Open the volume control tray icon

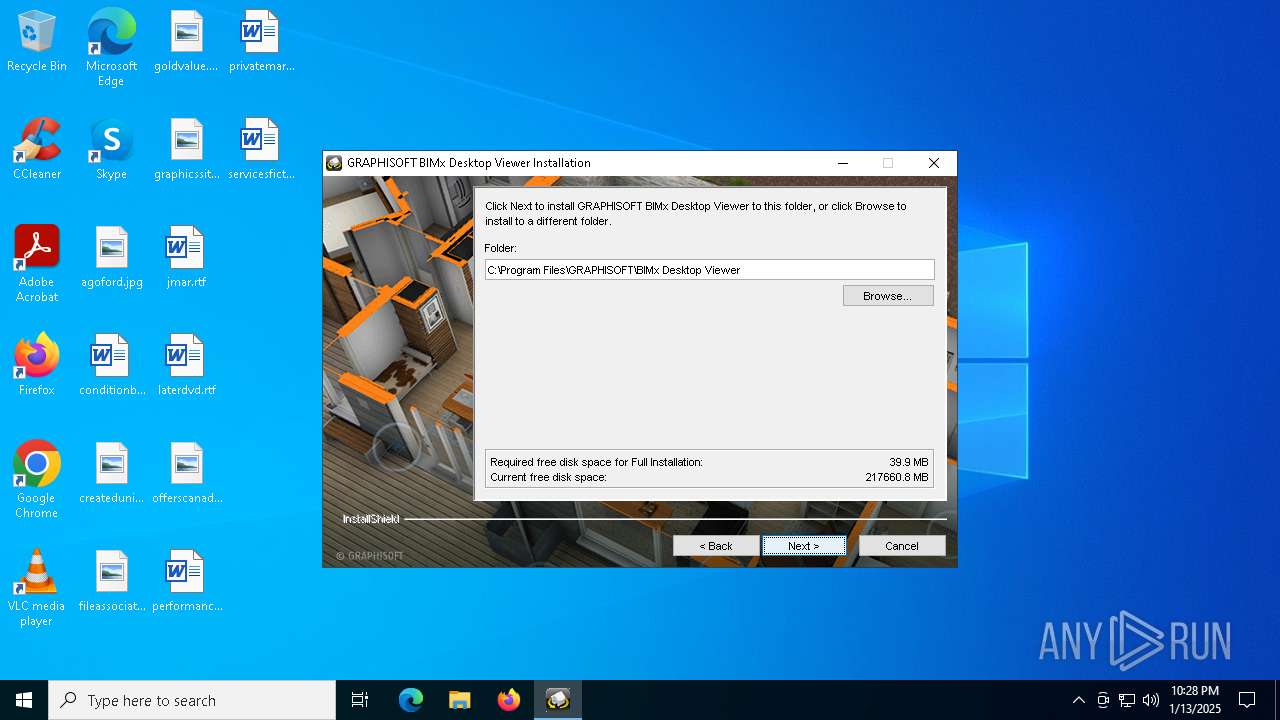pos(1151,700)
